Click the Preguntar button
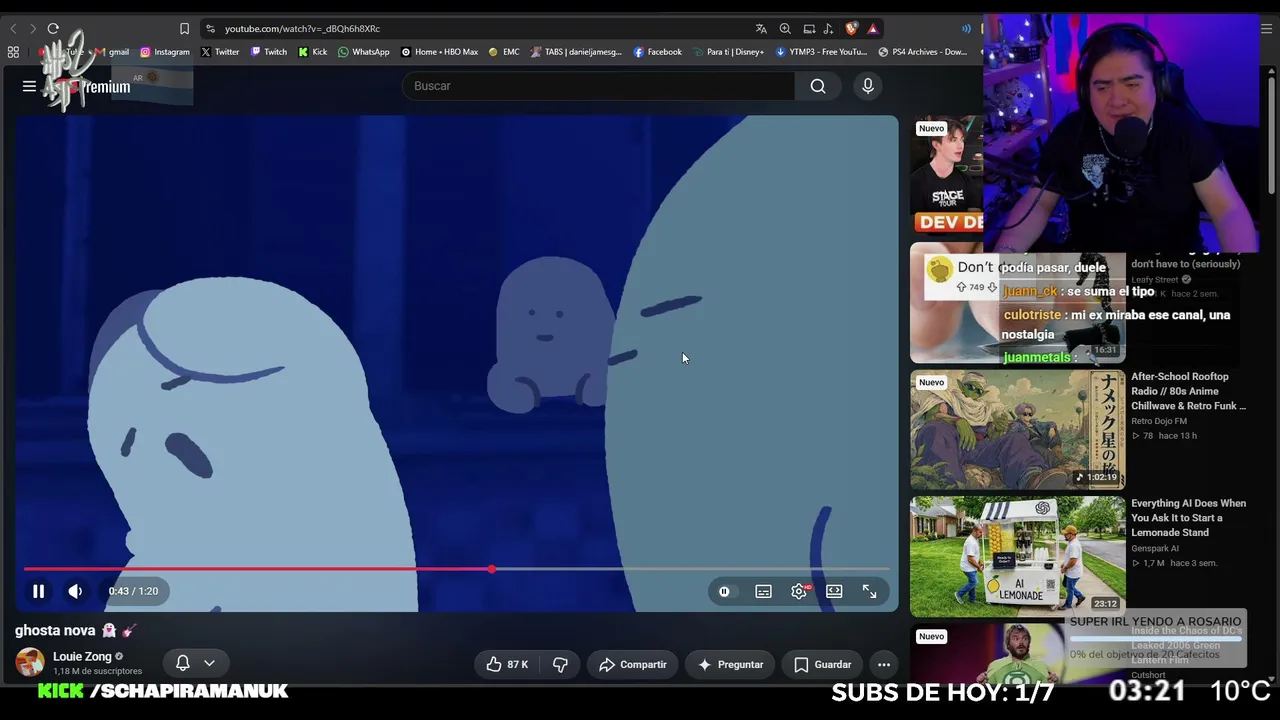Viewport: 1280px width, 720px height. 730,664
